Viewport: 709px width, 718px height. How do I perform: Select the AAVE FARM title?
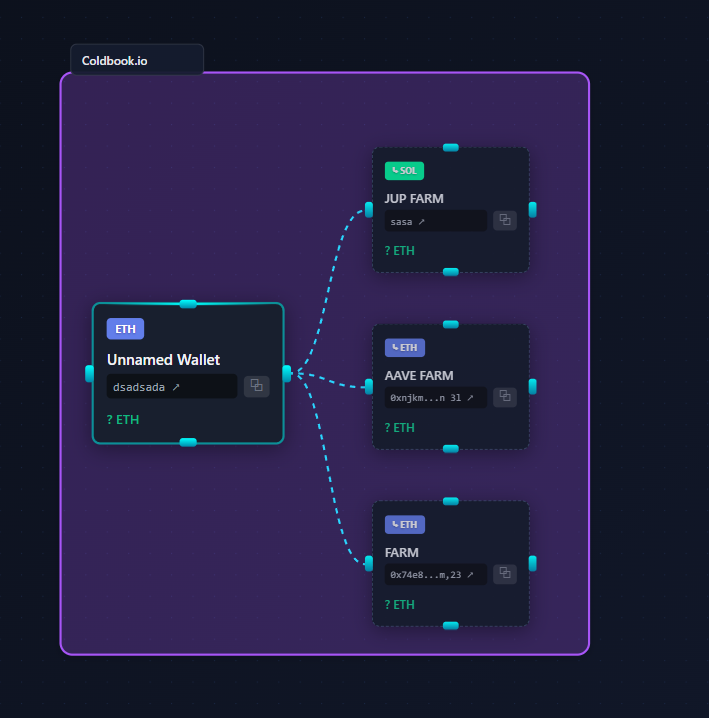419,375
